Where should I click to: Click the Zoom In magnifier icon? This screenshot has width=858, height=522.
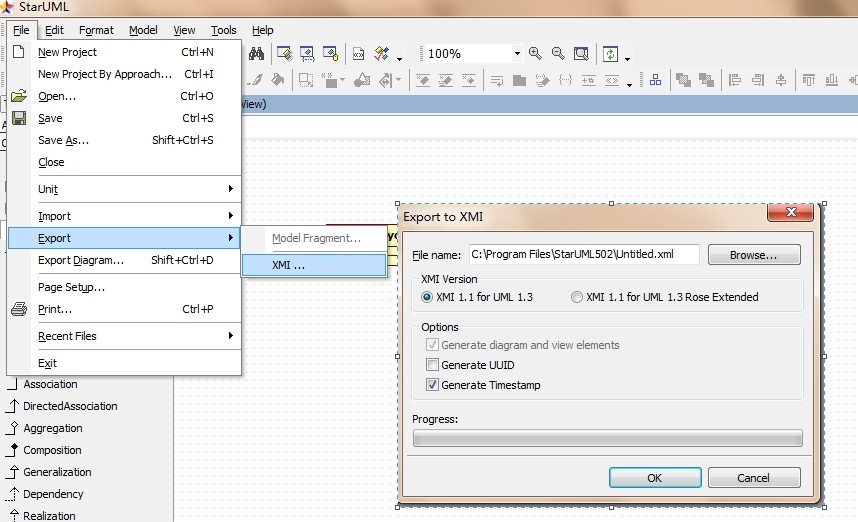[x=535, y=53]
